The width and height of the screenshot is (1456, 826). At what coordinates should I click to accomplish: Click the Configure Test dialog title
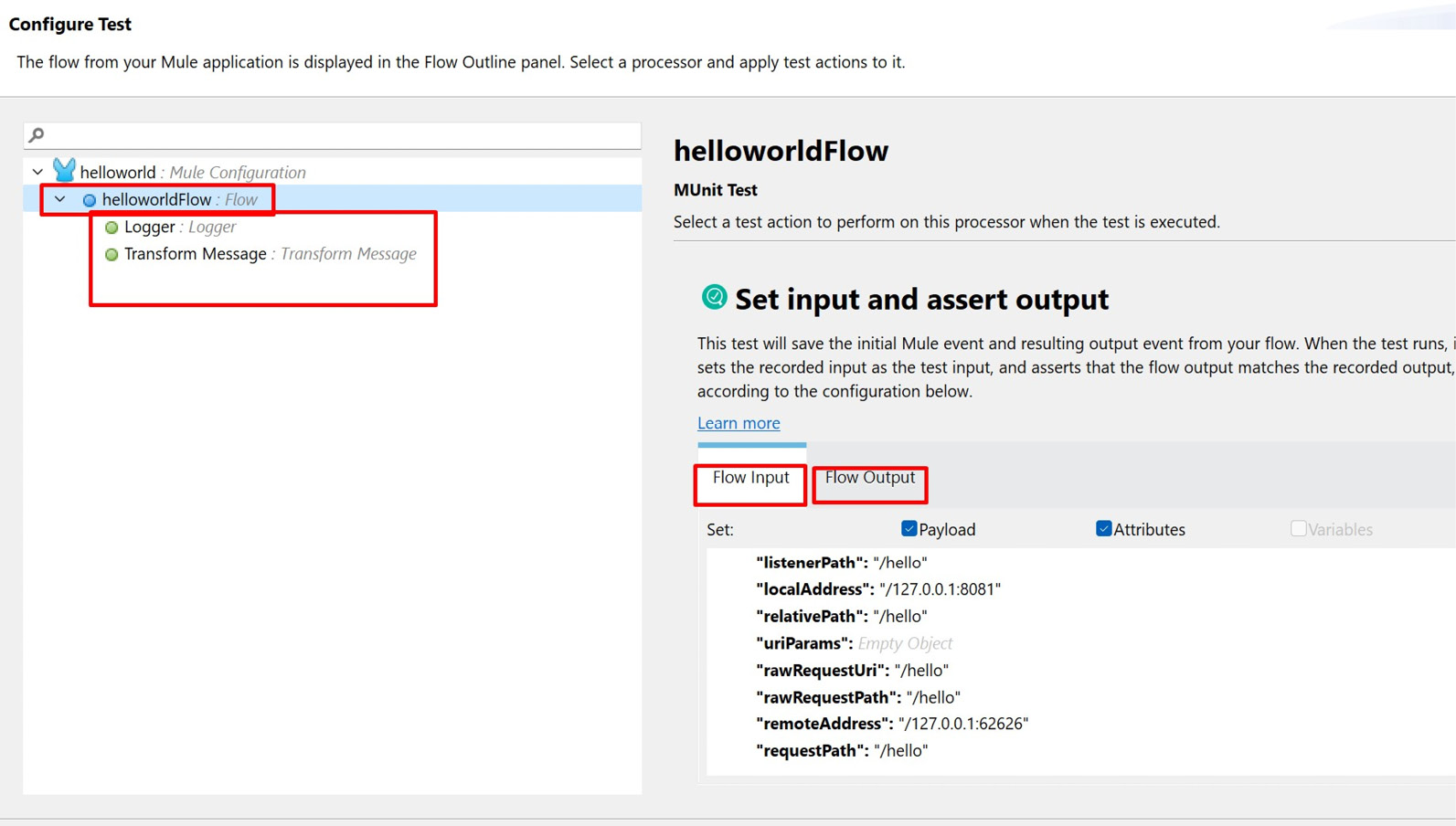click(70, 25)
